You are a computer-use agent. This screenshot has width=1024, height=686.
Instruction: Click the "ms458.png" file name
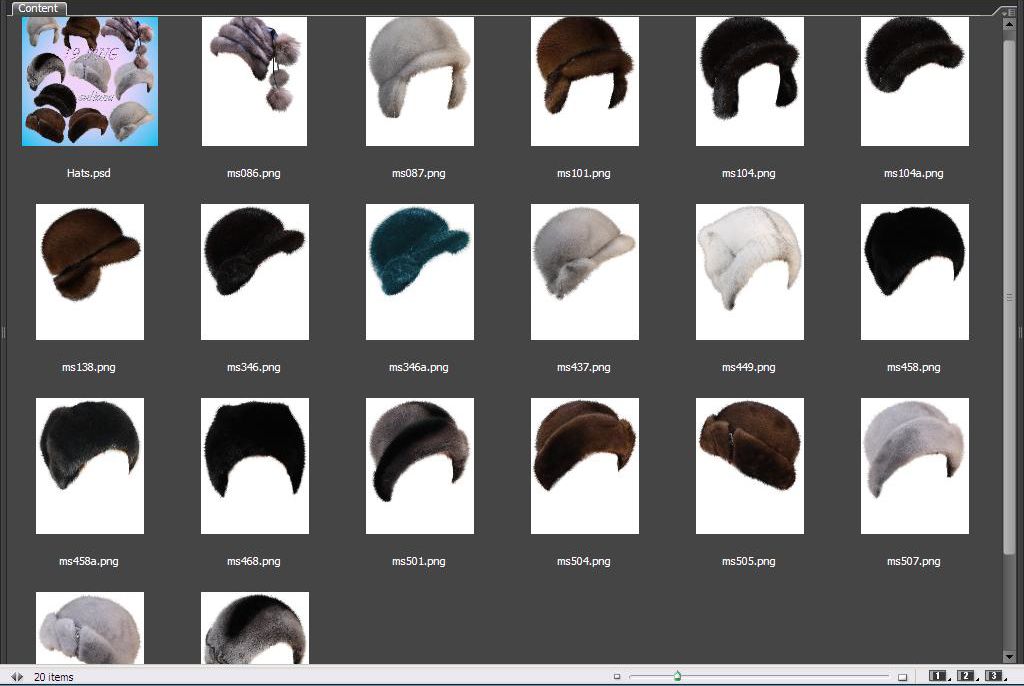click(914, 367)
